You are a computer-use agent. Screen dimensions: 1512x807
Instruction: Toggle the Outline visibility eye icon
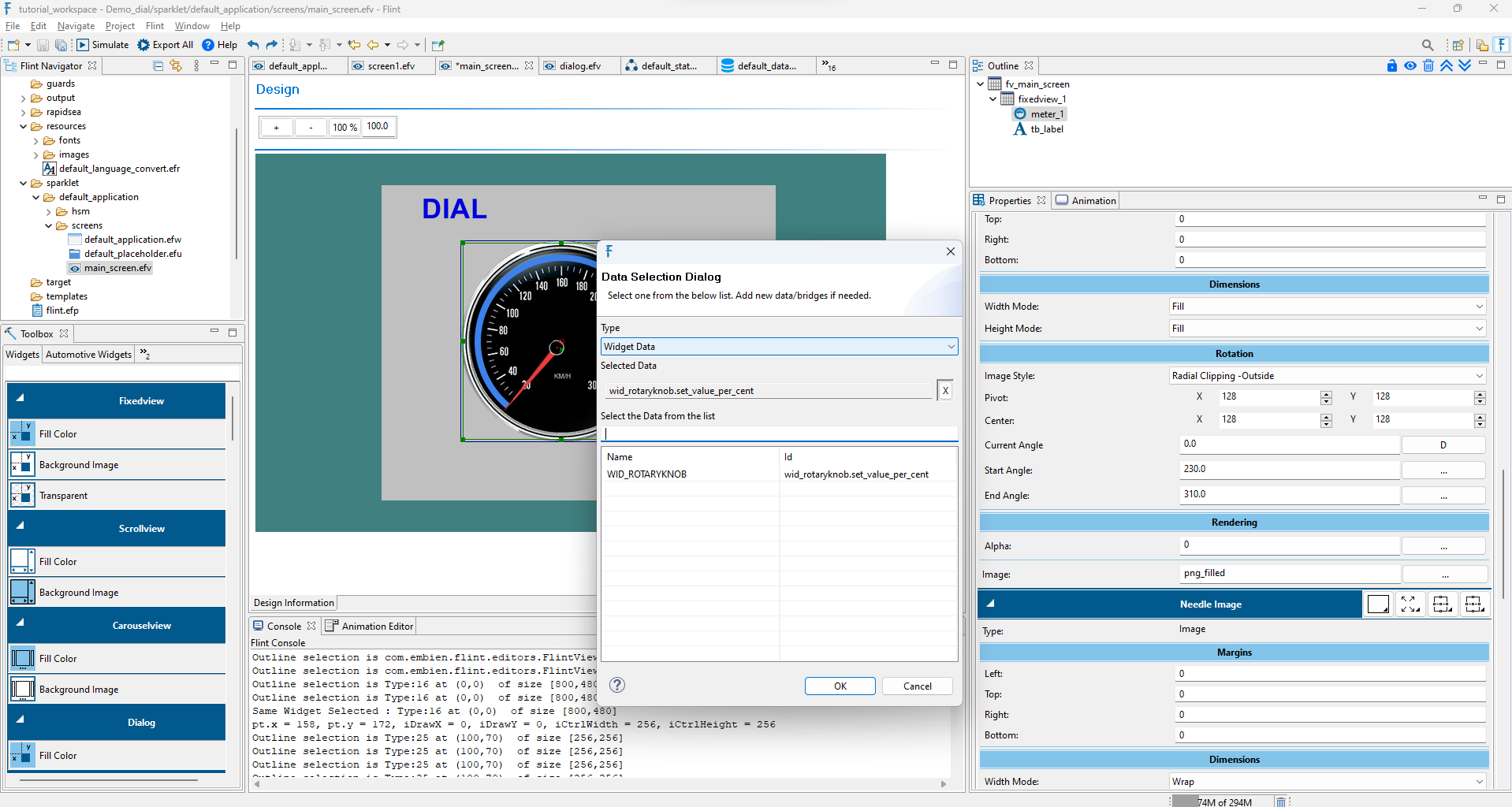(x=1410, y=65)
